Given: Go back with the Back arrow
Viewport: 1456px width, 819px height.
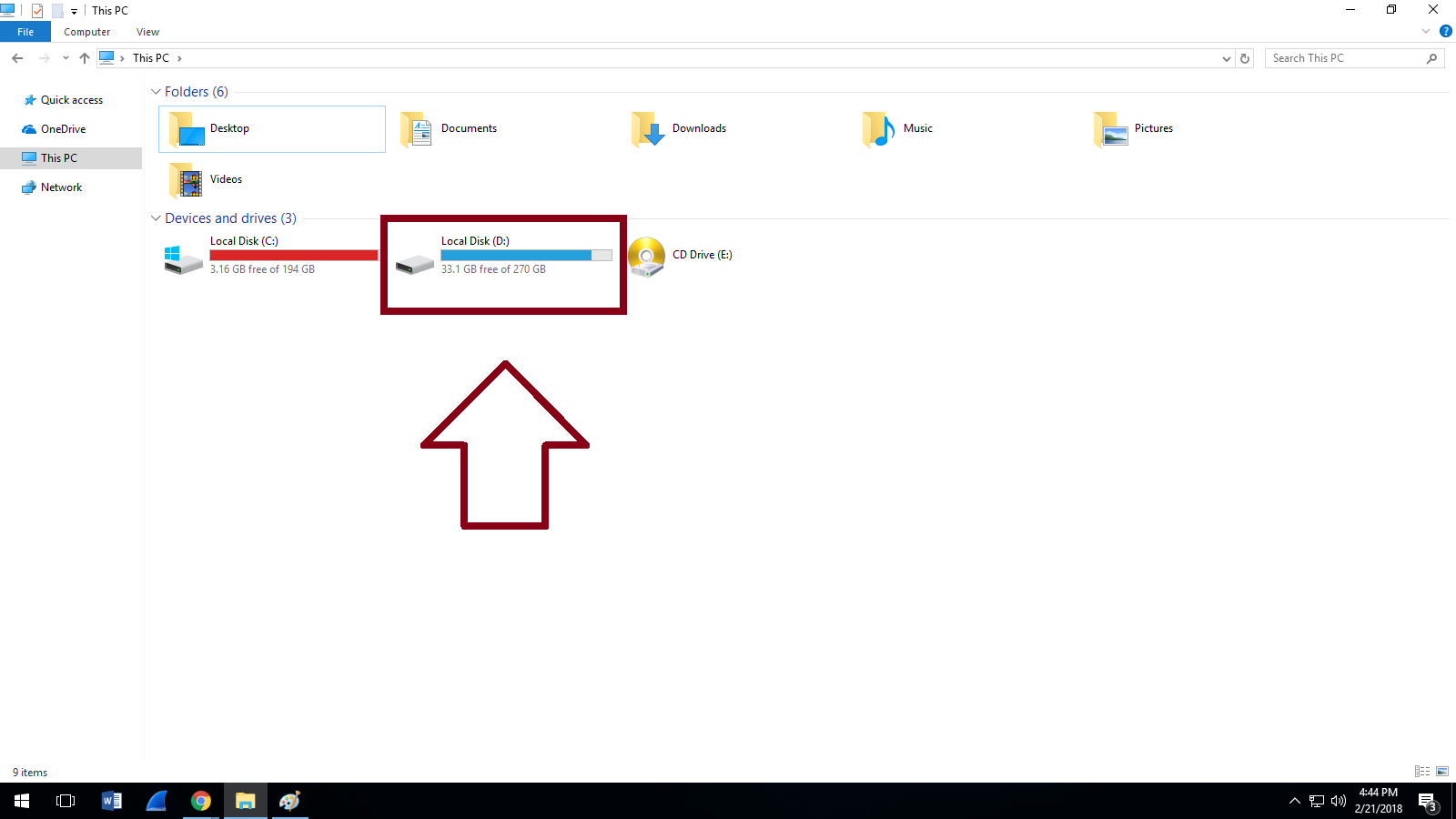Looking at the screenshot, I should (x=17, y=58).
